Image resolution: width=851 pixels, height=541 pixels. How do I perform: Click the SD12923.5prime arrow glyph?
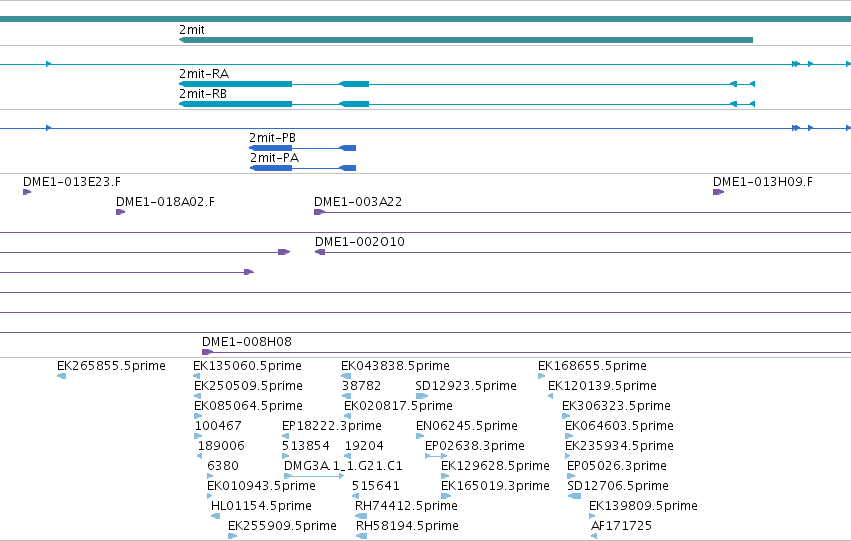pos(422,396)
